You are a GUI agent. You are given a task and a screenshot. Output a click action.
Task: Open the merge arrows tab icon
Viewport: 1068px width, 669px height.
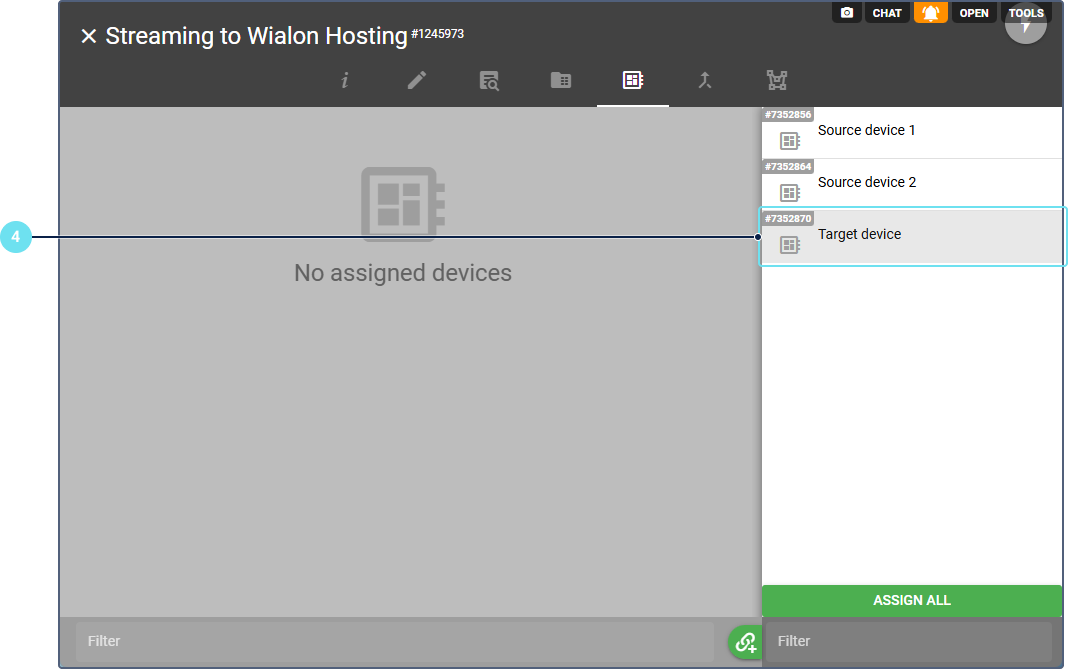(704, 81)
